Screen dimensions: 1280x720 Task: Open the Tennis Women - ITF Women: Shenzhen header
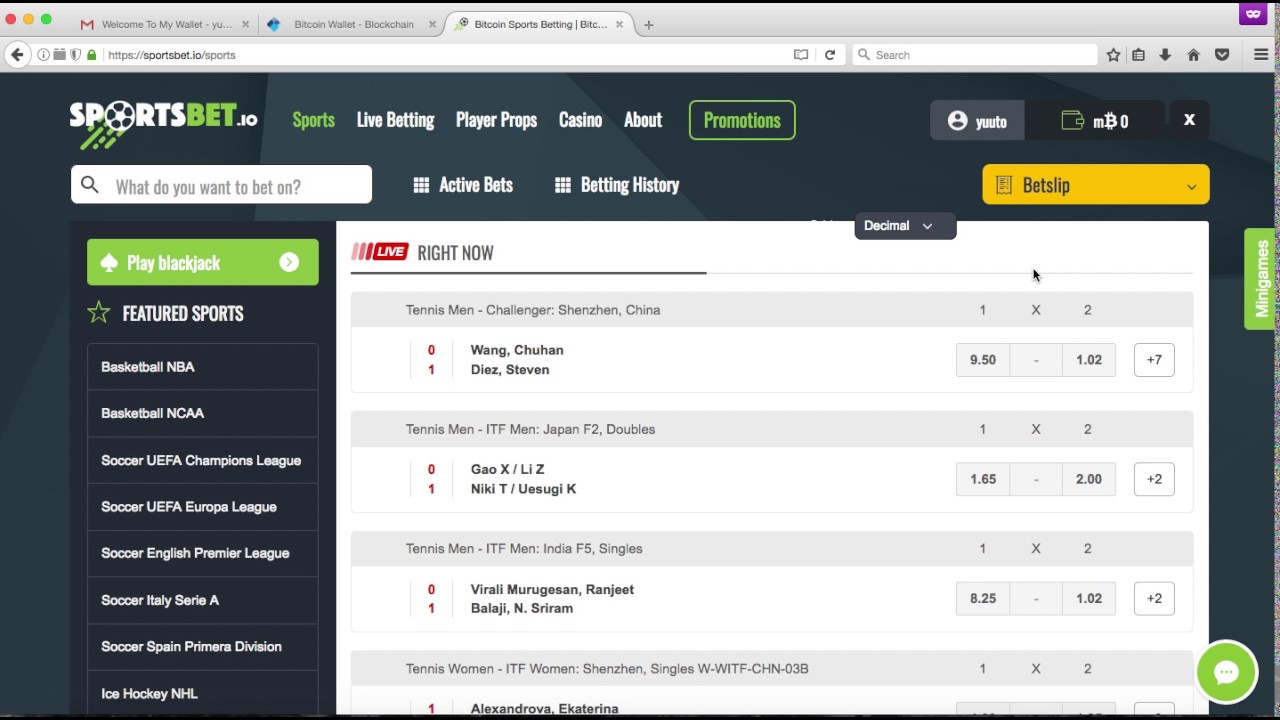[771, 668]
